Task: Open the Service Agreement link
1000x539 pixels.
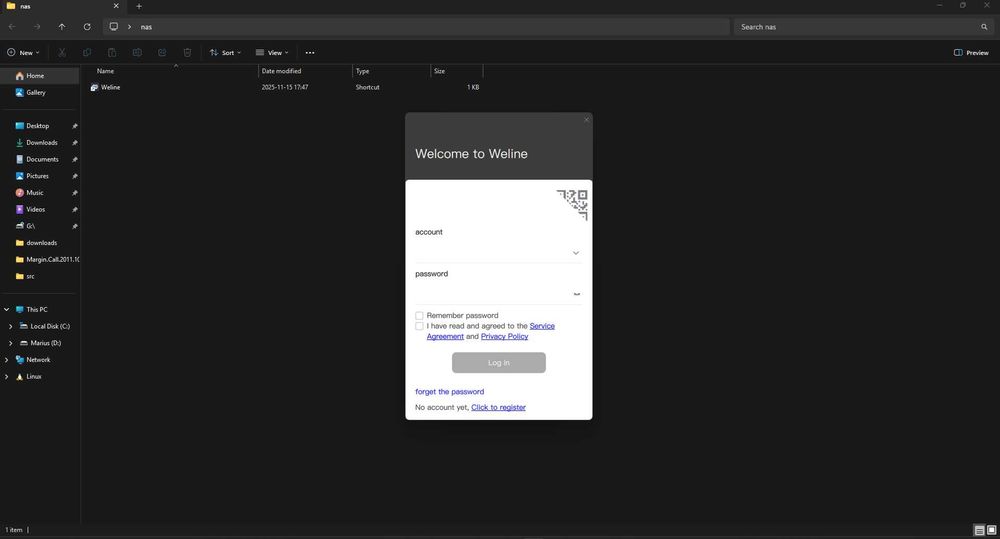Action: tap(542, 326)
